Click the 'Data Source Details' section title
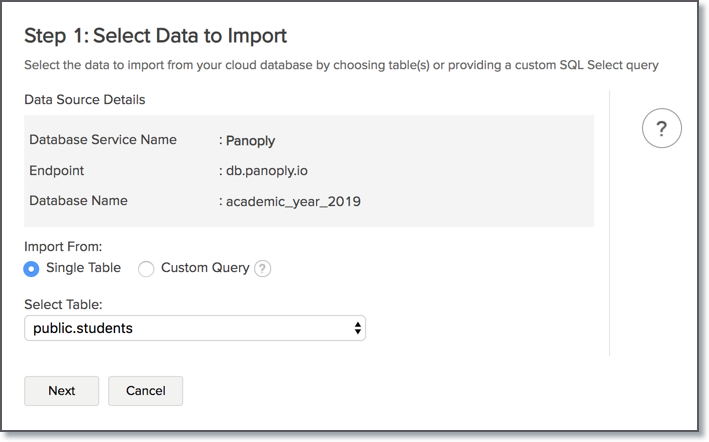709x442 pixels. (85, 100)
